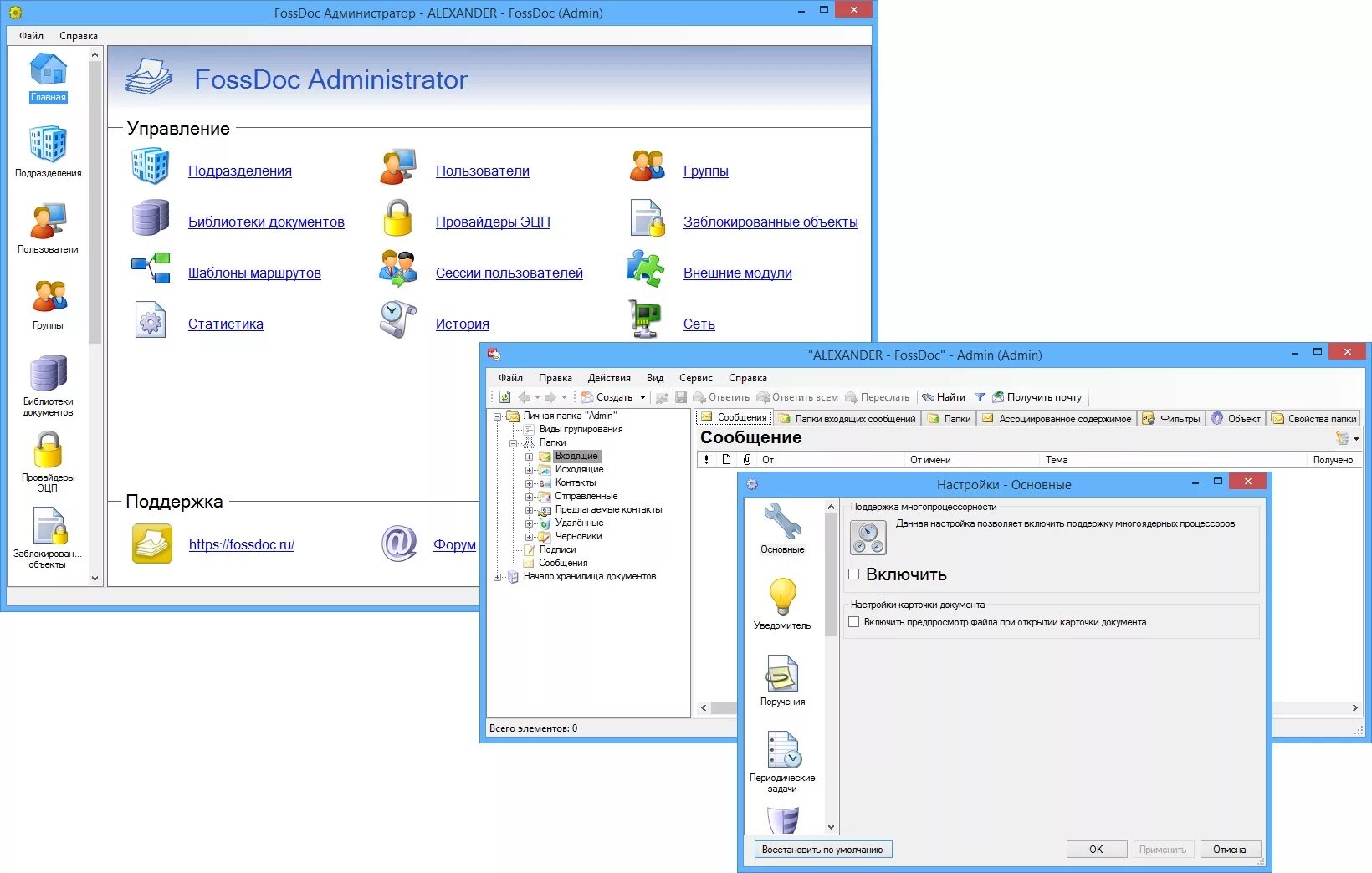Viewport: 1372px width, 873px height.
Task: Select Черновики folder in tree
Action: pyautogui.click(x=578, y=537)
